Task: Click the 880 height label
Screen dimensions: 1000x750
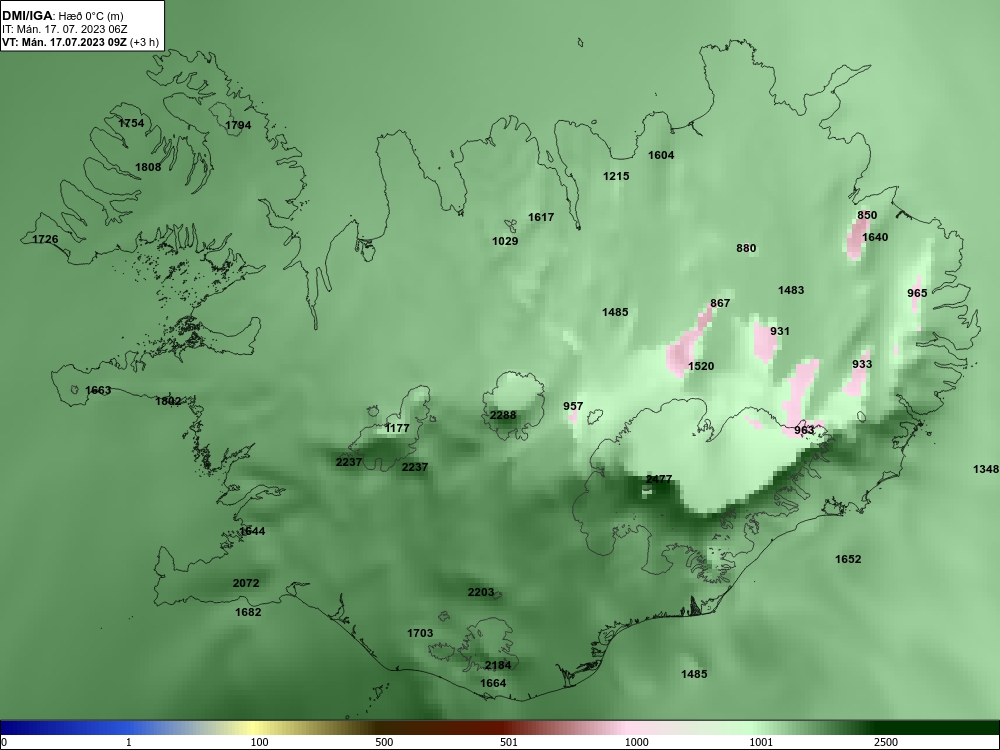Action: [746, 248]
